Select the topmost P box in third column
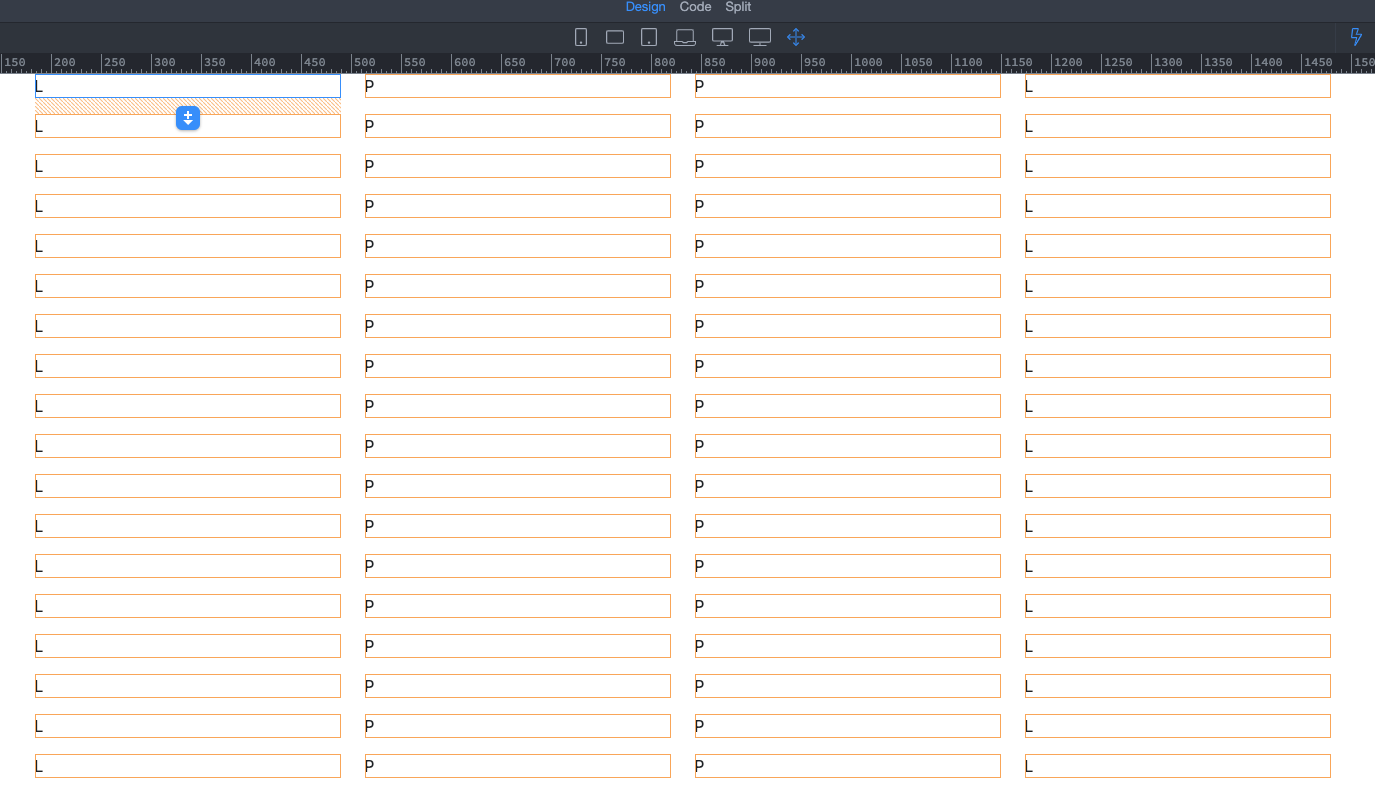 pos(848,86)
